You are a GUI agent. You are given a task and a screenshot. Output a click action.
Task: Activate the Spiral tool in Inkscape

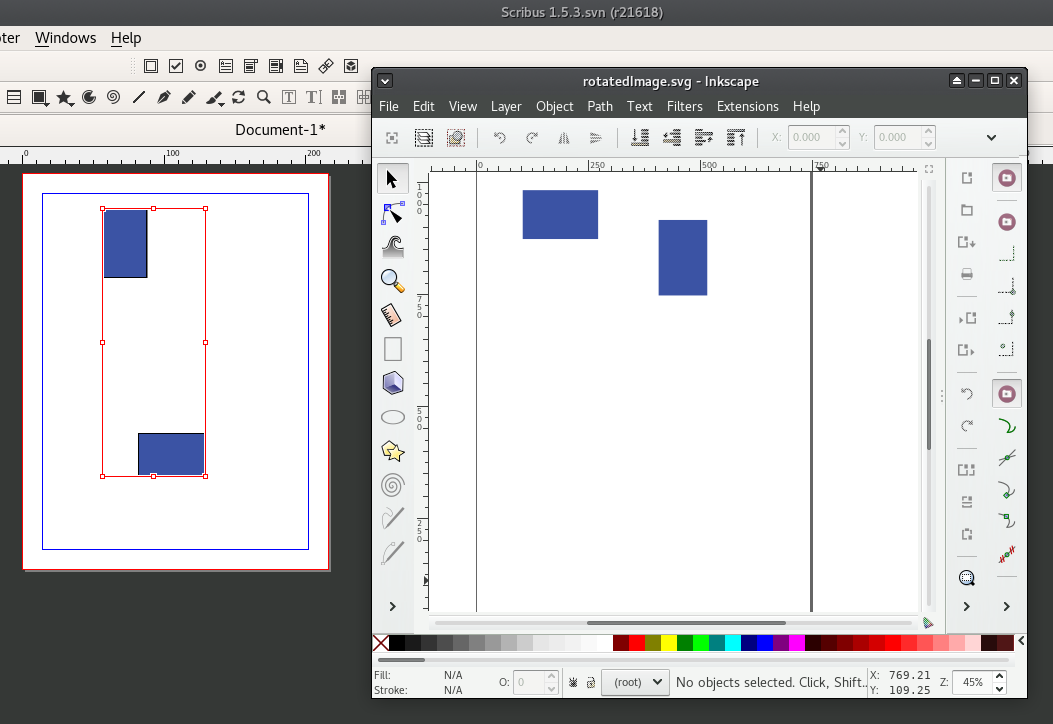click(x=393, y=485)
